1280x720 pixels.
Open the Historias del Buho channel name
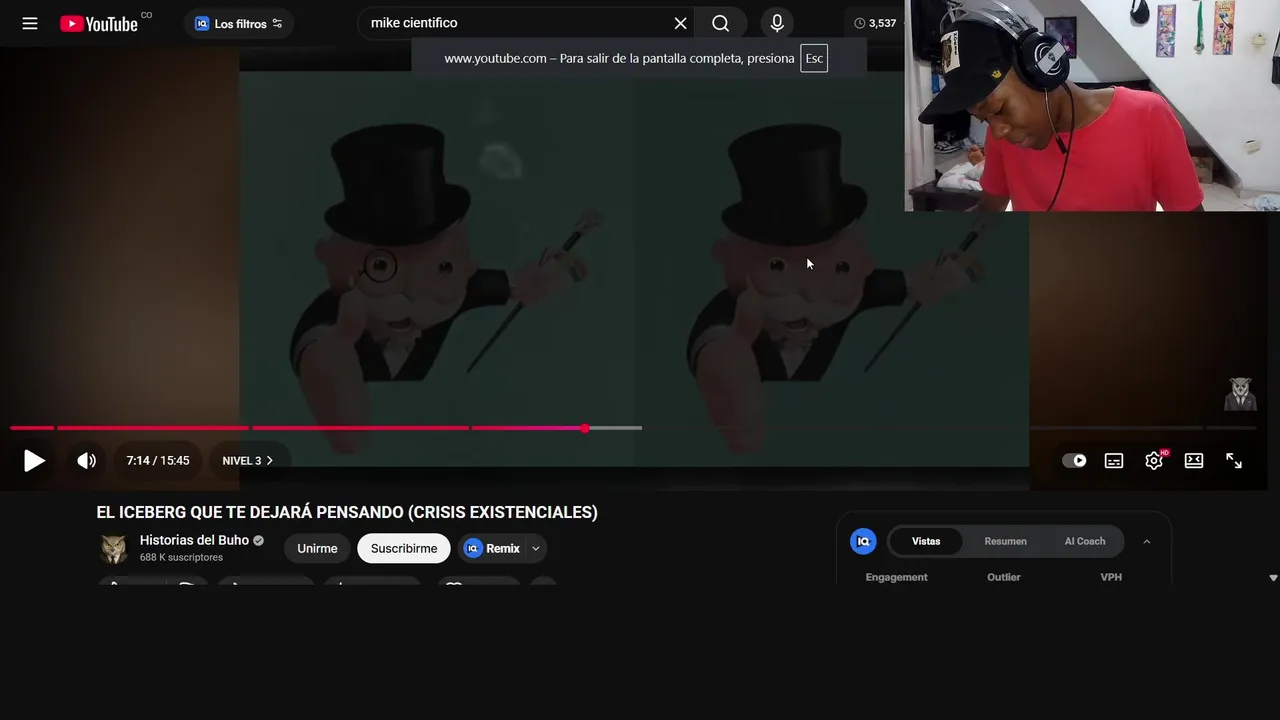coord(194,540)
